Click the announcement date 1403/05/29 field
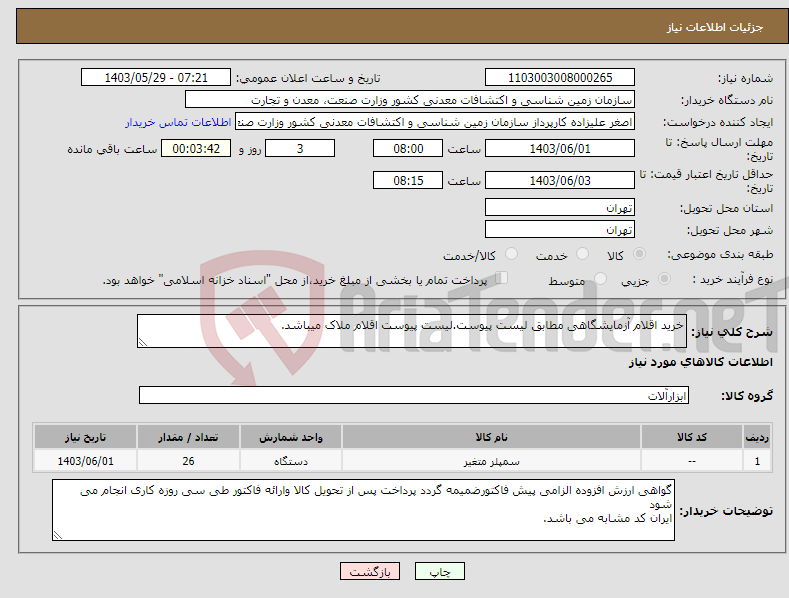The image size is (789, 598). tap(156, 78)
